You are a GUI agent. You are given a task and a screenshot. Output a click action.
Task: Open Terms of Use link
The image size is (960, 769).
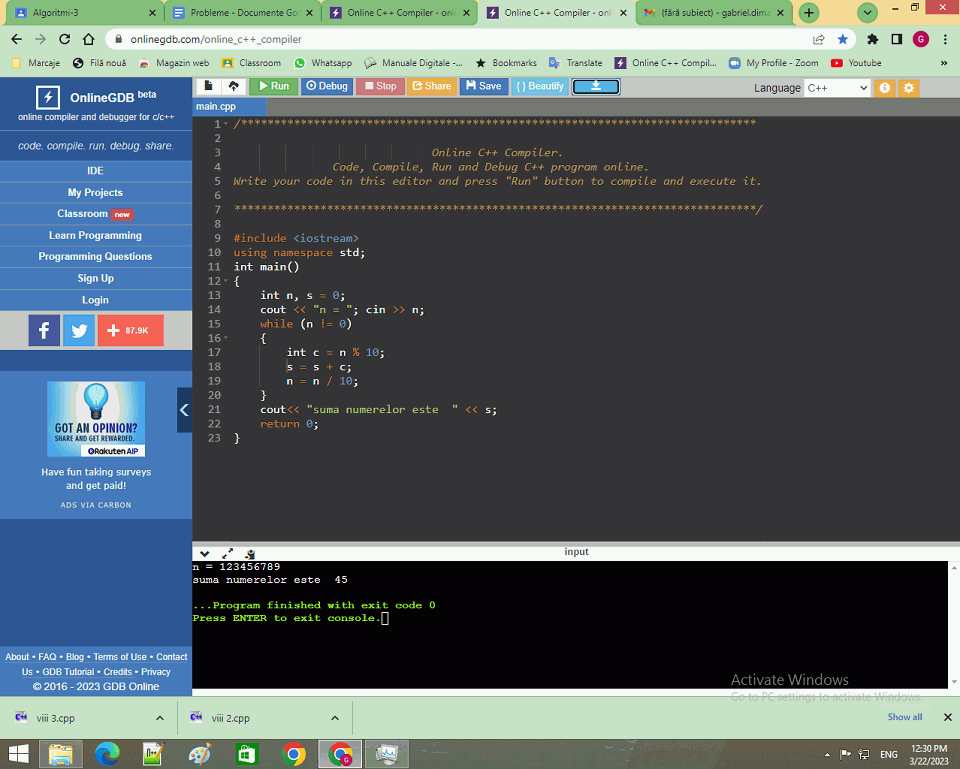point(120,657)
